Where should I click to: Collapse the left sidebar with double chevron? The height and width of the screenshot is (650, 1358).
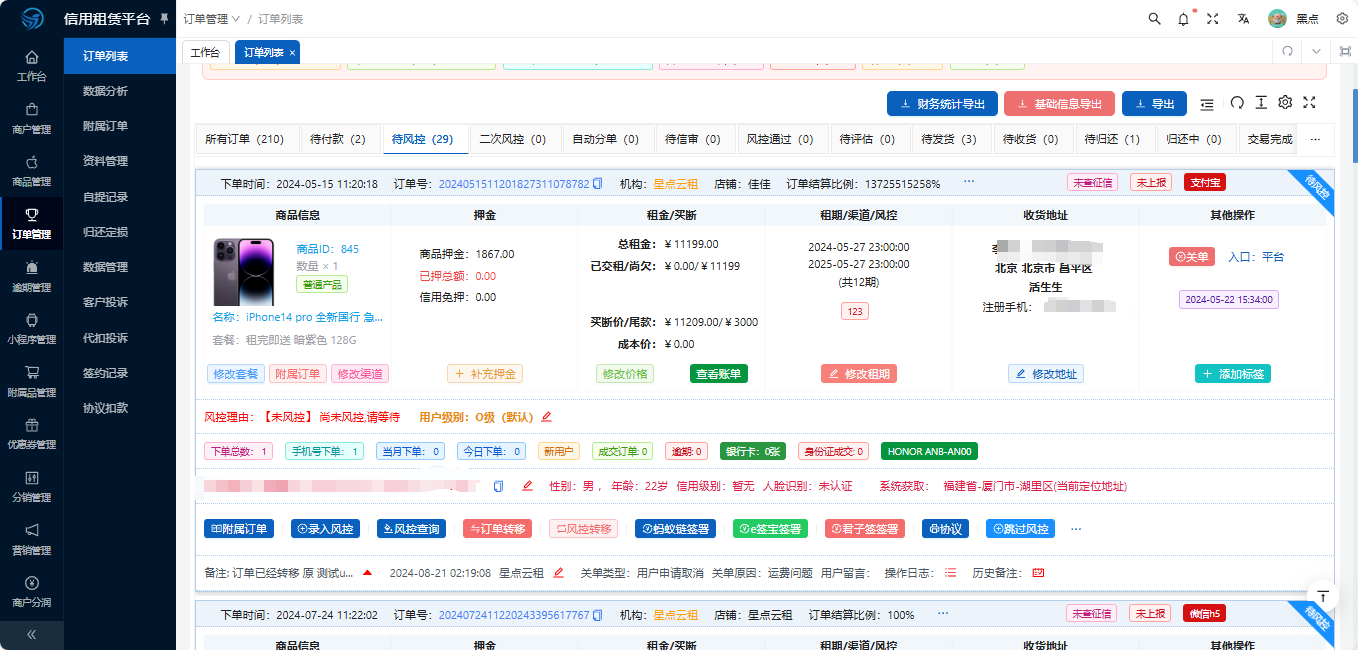point(32,634)
